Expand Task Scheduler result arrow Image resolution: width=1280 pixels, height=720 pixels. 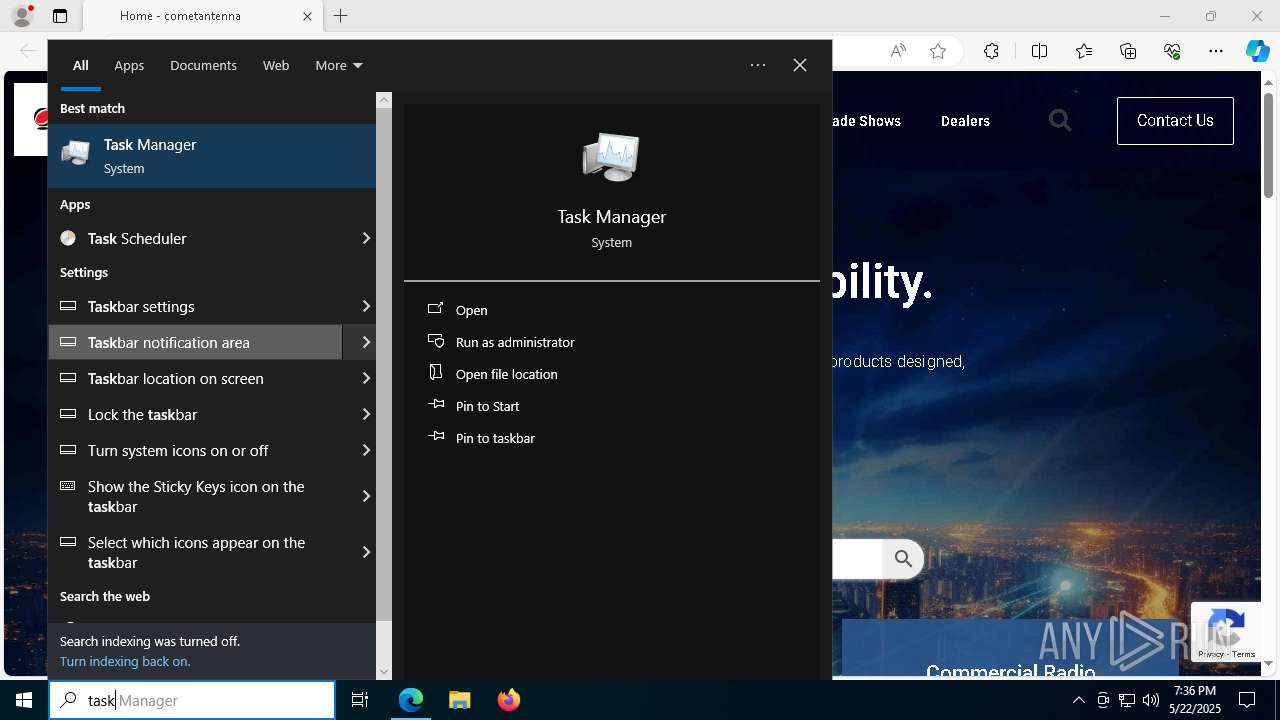coord(366,238)
